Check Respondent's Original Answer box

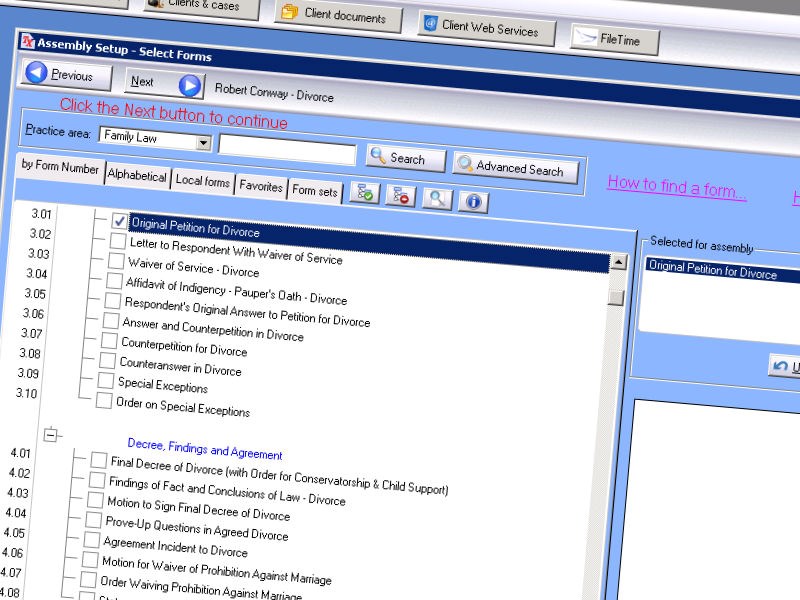[x=112, y=301]
